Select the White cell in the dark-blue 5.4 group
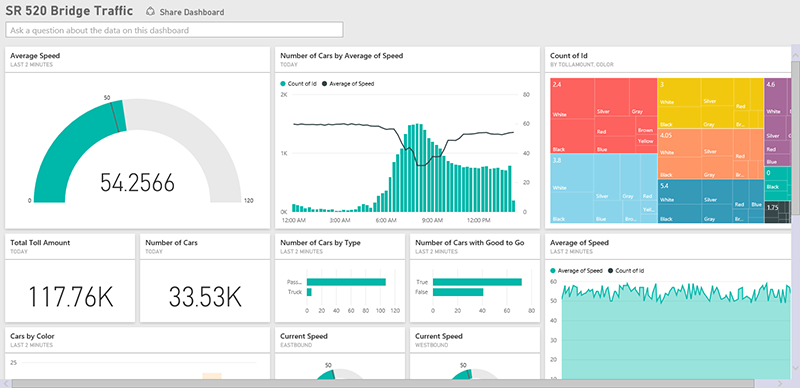800x388 pixels. (680, 192)
